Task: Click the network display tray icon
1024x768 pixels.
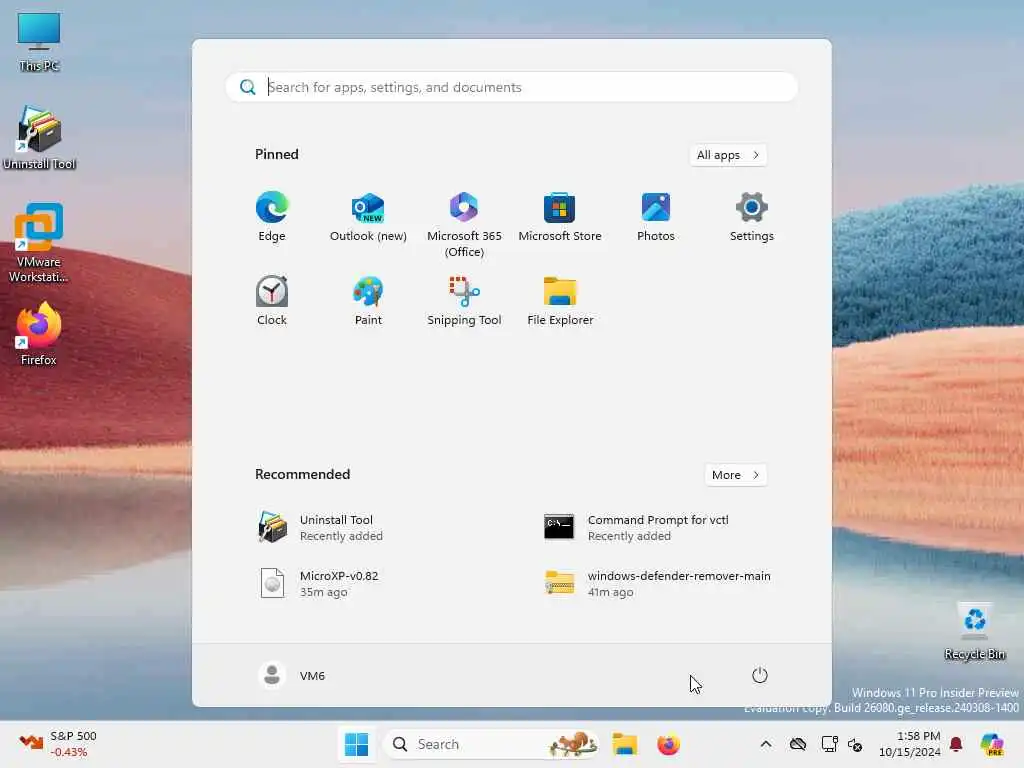Action: (829, 744)
